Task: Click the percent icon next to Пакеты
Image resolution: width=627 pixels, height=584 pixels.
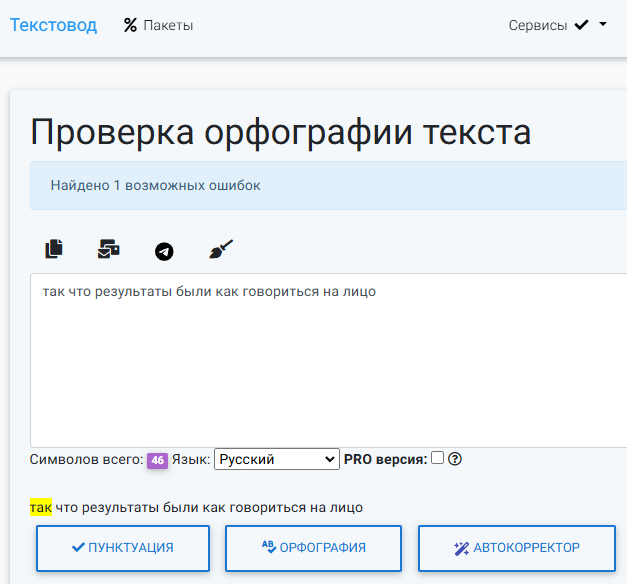Action: 130,25
